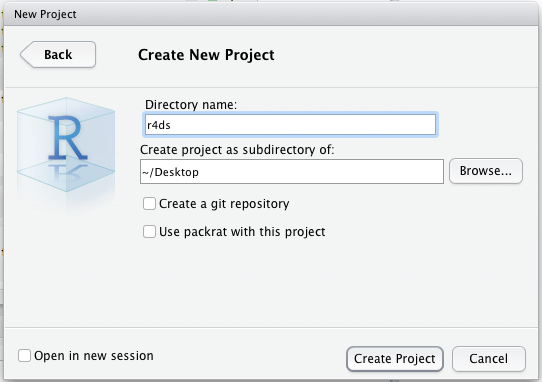Tick the Use packrat with this project checkbox

pyautogui.click(x=149, y=231)
